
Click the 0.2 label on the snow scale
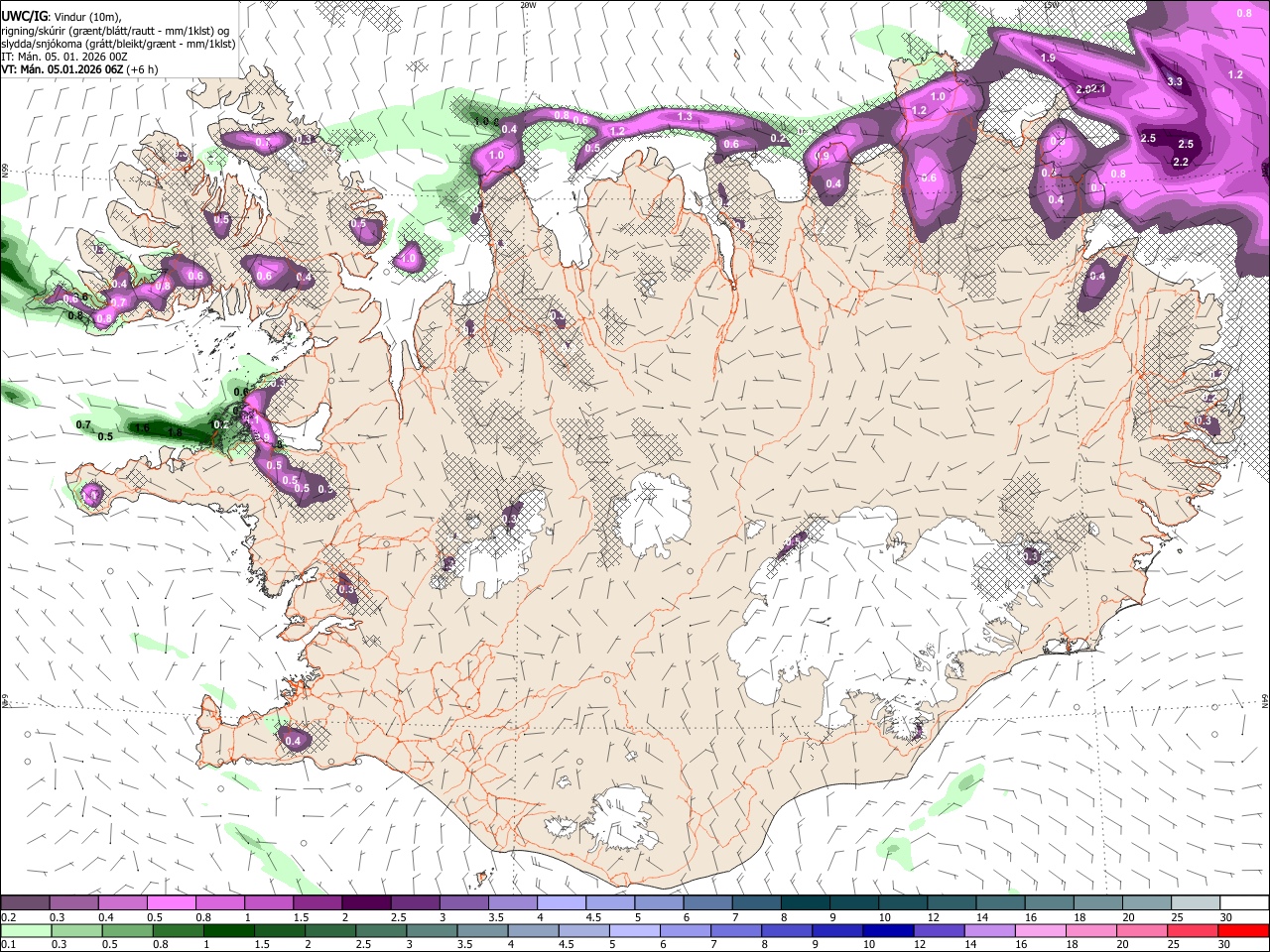click(x=8, y=917)
